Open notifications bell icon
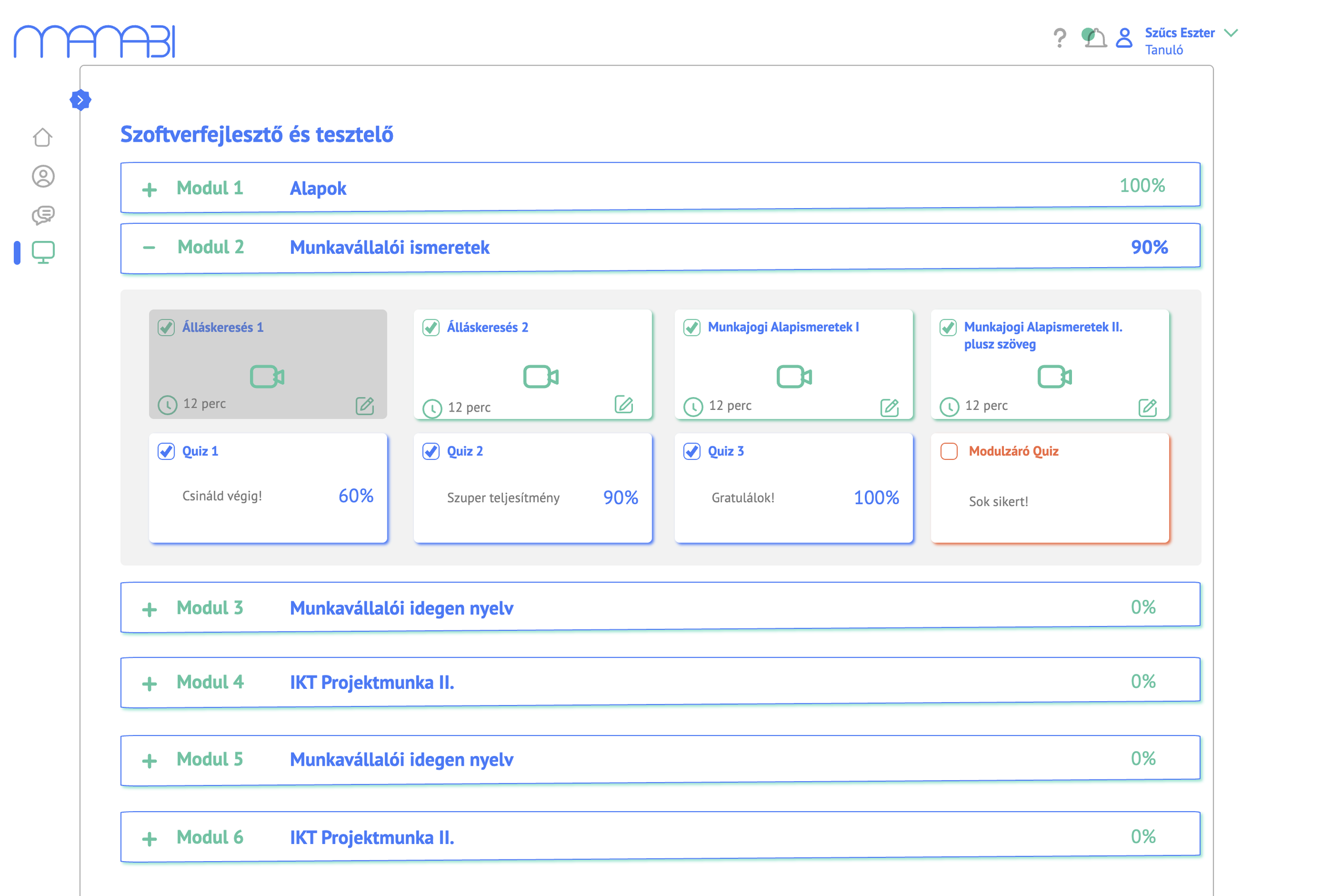1342x896 pixels. tap(1095, 38)
